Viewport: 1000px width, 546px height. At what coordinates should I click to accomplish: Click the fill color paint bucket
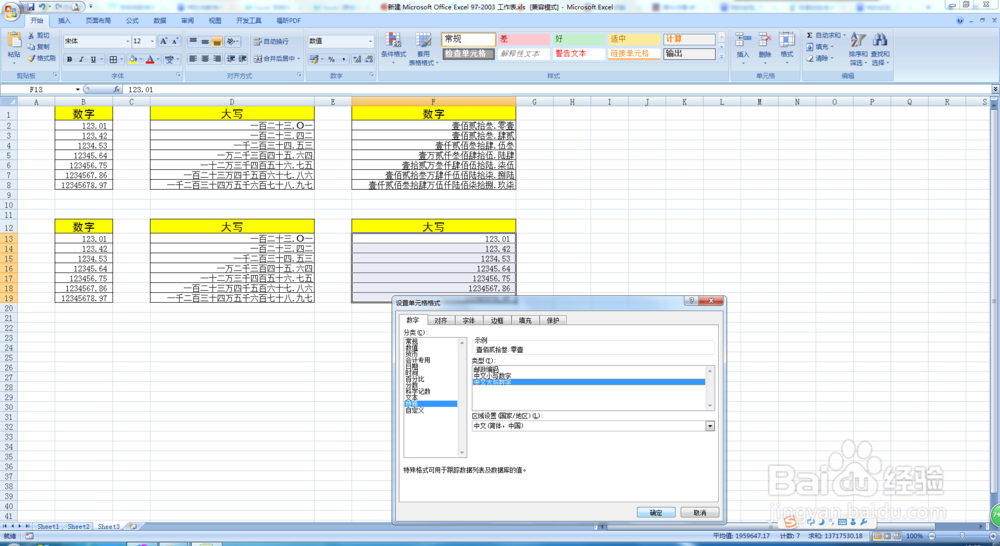point(133,59)
